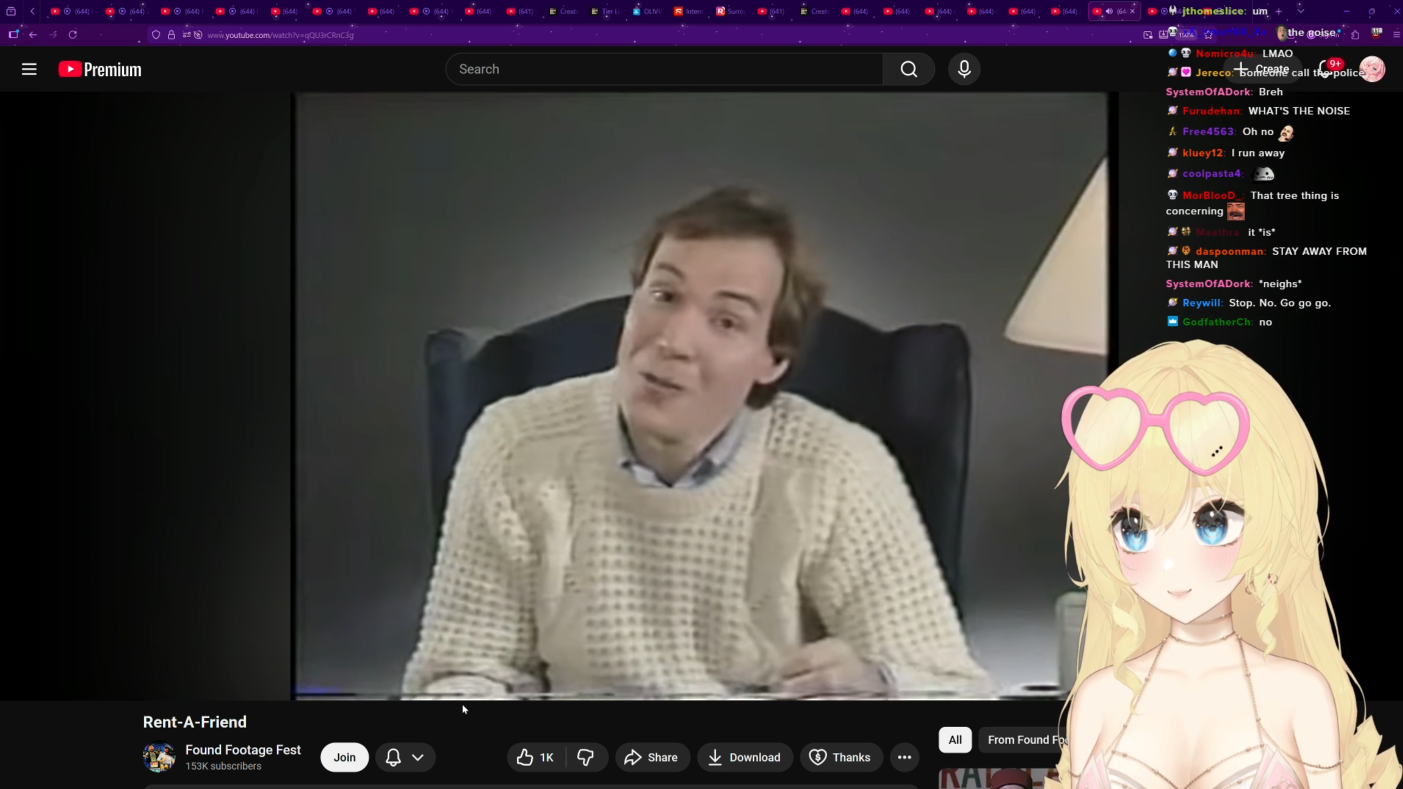Mute the playing tab's speaker icon

1109,11
